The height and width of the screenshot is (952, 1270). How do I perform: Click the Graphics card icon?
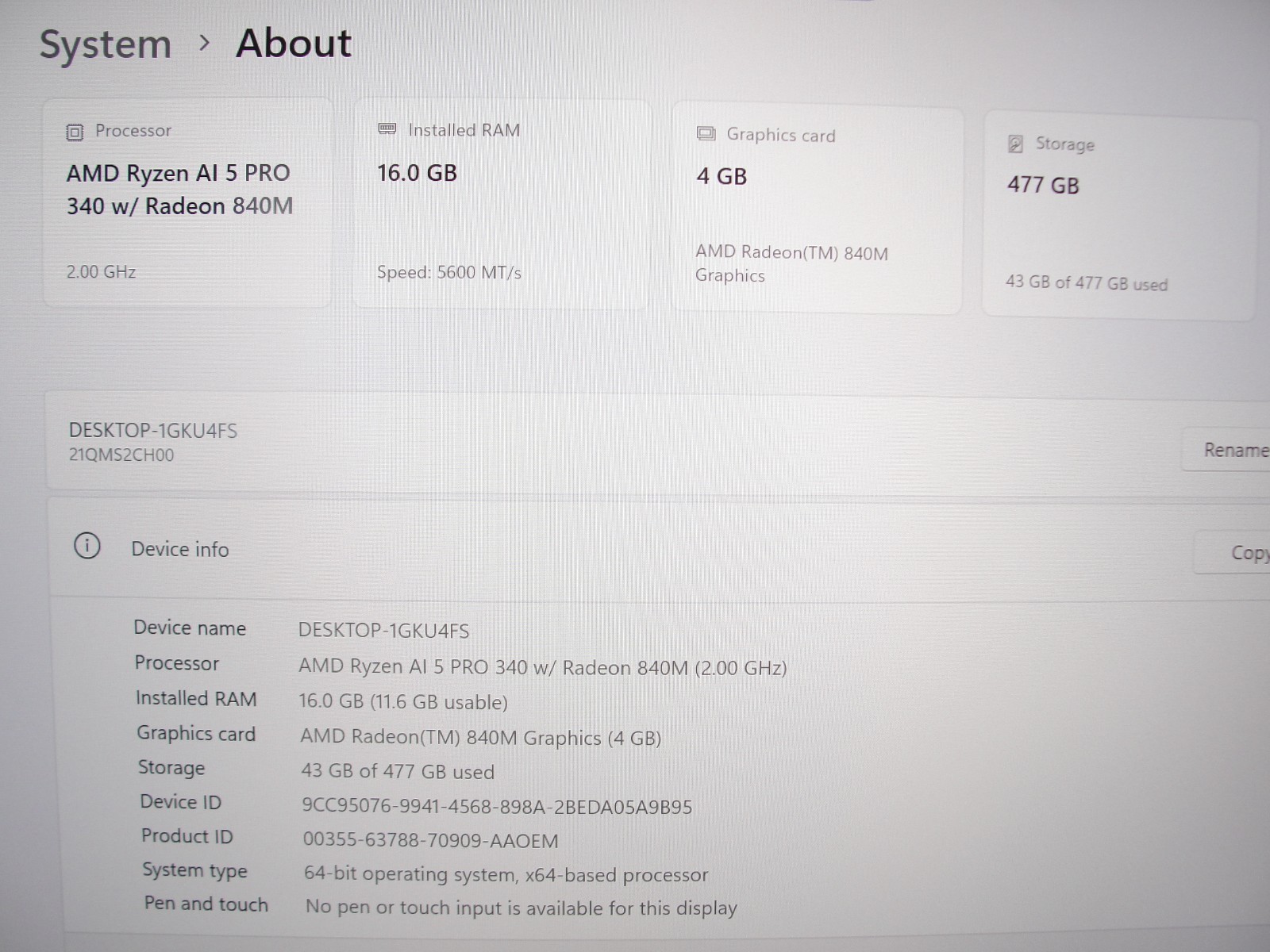[x=706, y=133]
